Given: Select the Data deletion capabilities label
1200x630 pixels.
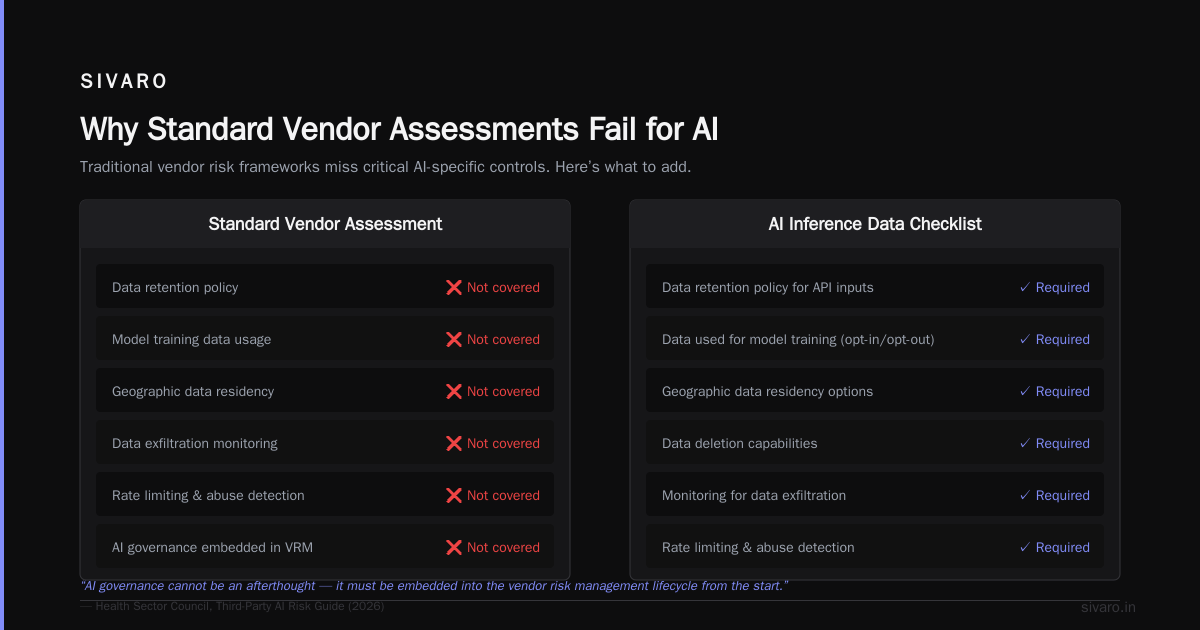Looking at the screenshot, I should 740,443.
